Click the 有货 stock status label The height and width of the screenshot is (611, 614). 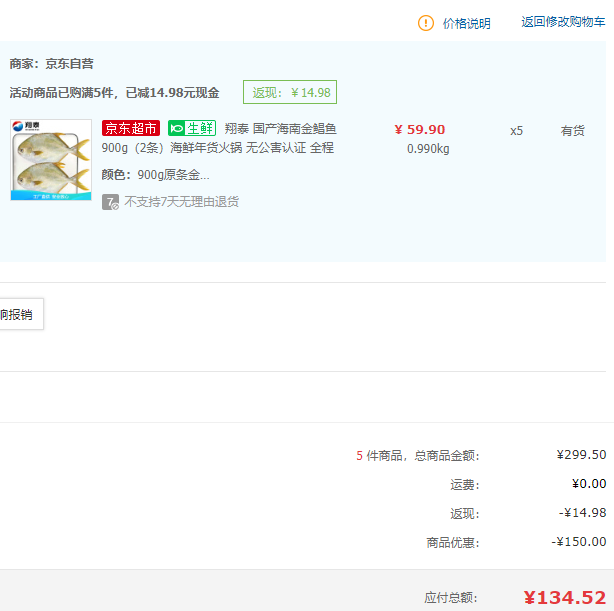click(x=572, y=131)
